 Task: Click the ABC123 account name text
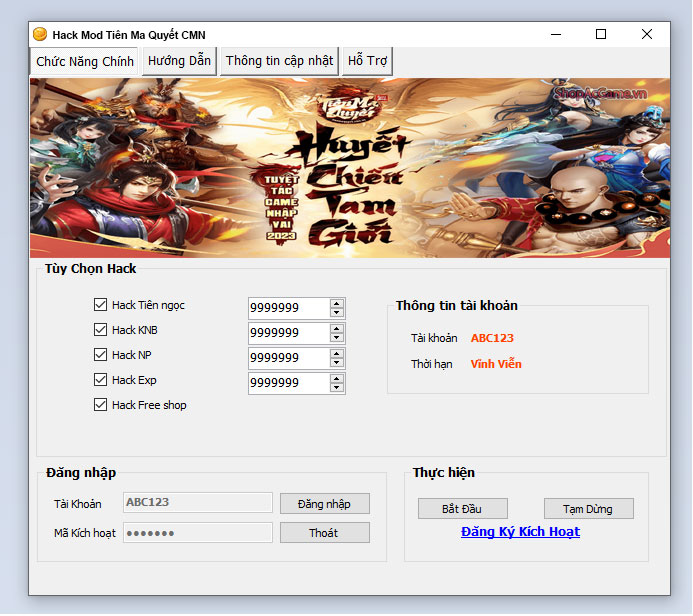pyautogui.click(x=492, y=338)
